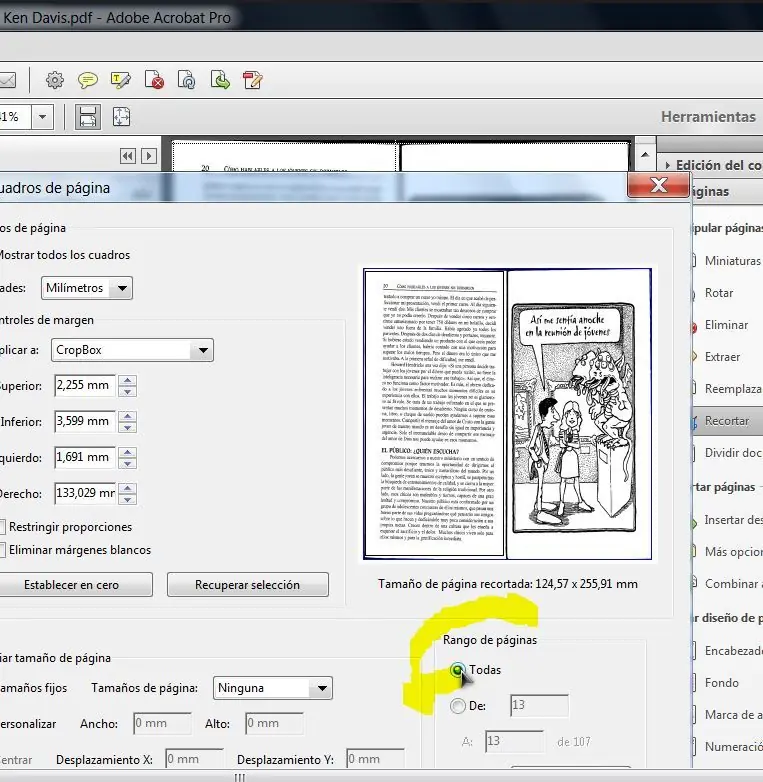
Task: Click the delete page toolbar icon
Action: [154, 80]
